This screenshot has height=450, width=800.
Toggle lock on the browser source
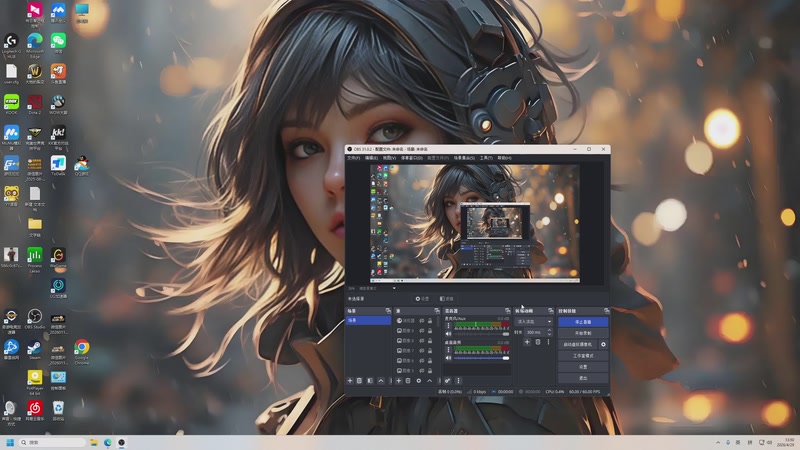(x=430, y=321)
